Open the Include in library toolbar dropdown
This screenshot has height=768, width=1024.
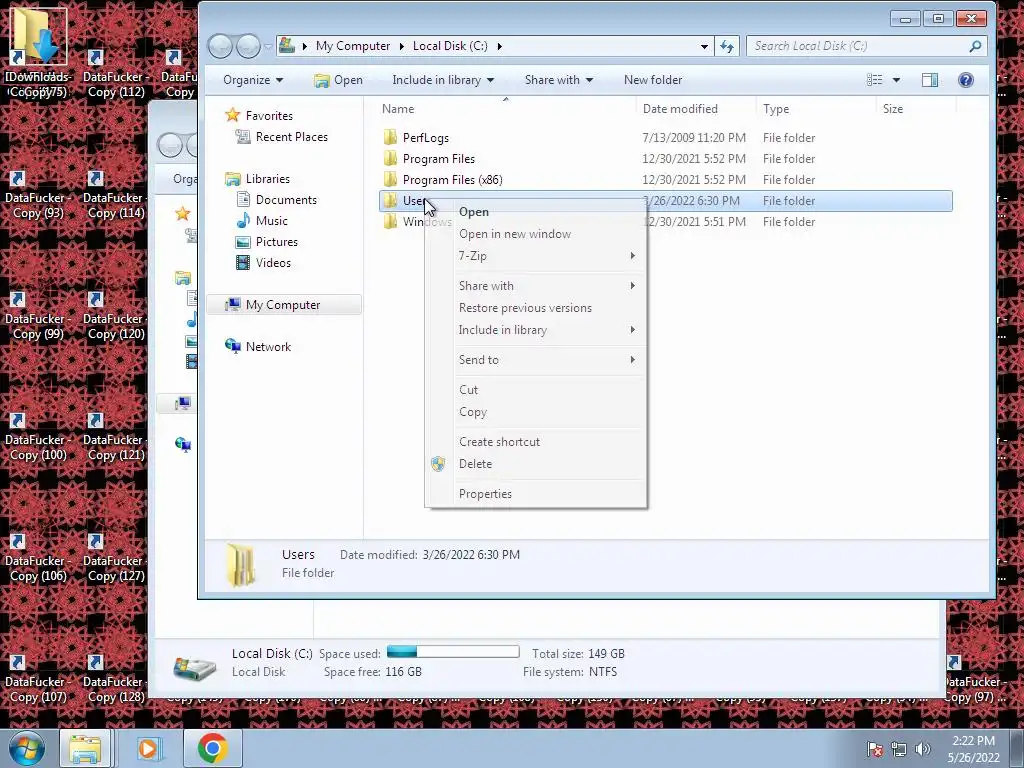pyautogui.click(x=443, y=80)
